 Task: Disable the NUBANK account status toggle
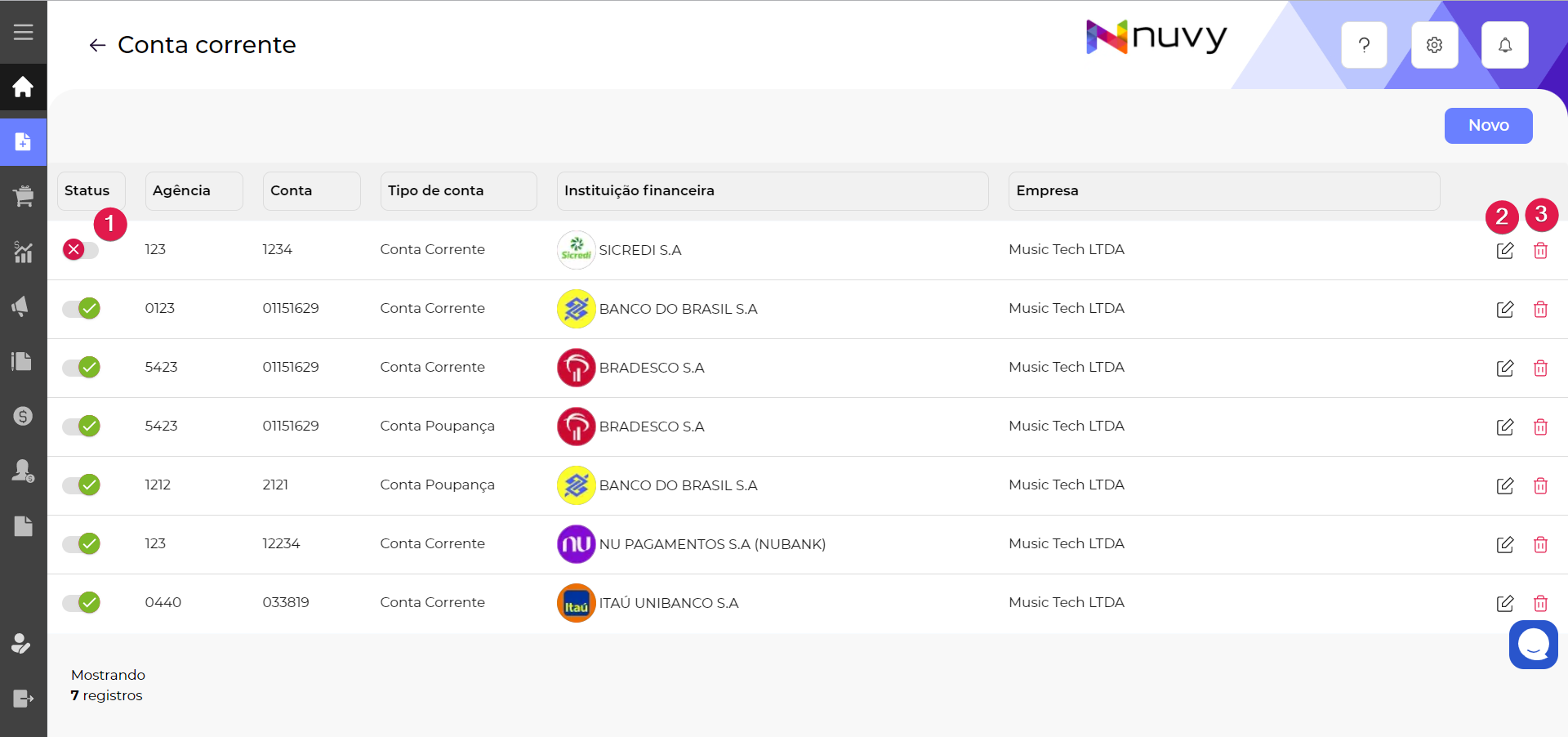[x=81, y=544]
